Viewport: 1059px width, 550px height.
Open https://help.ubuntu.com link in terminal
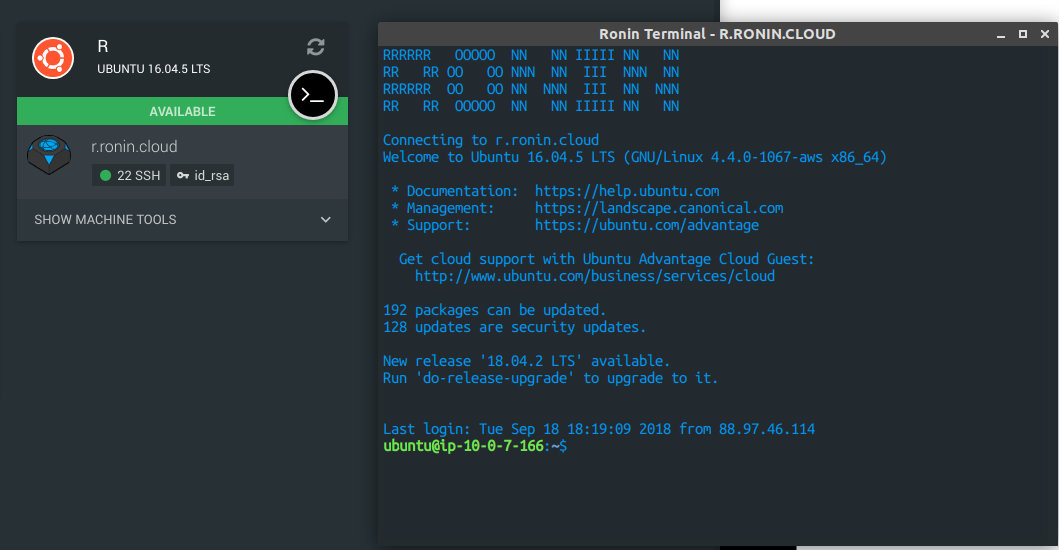(x=627, y=191)
